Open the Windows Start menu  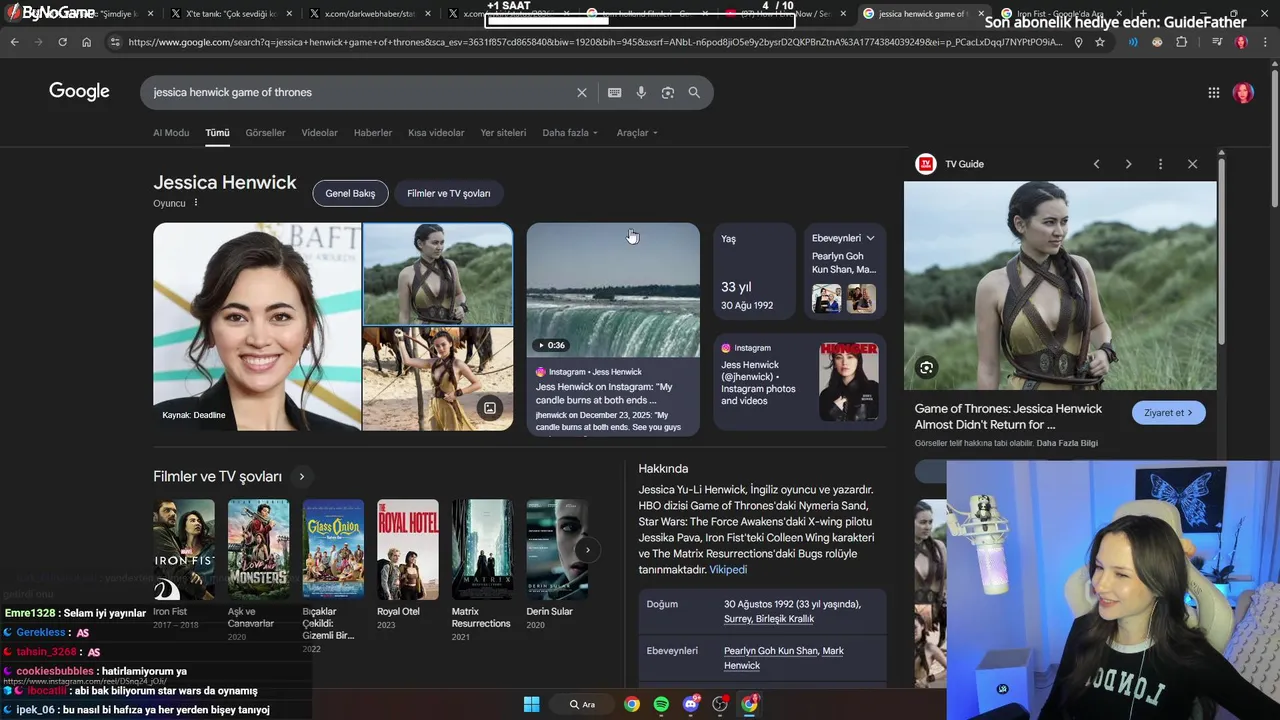pyautogui.click(x=532, y=704)
